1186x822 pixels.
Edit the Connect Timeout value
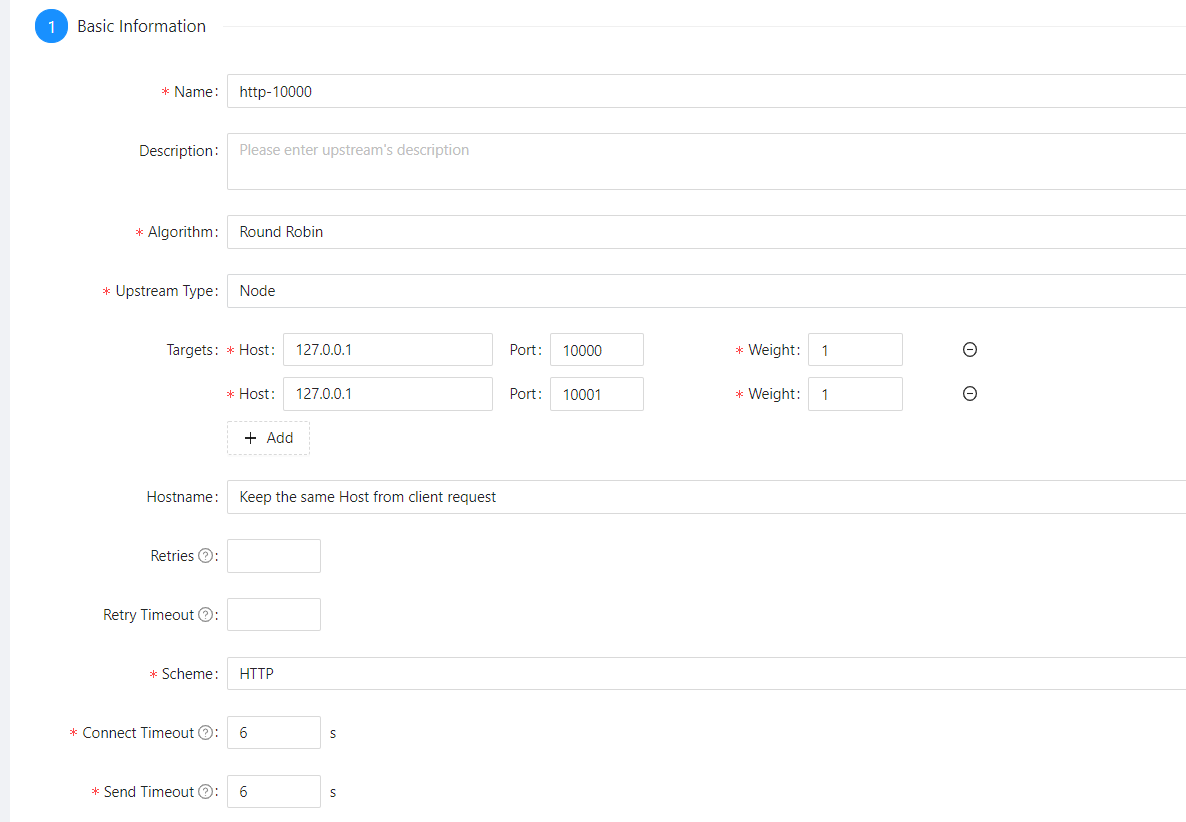click(x=274, y=733)
